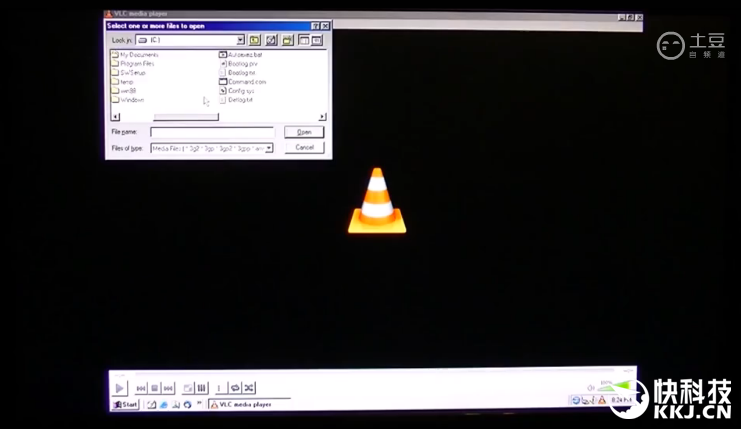741x429 pixels.
Task: Click the VLC play button
Action: point(120,388)
